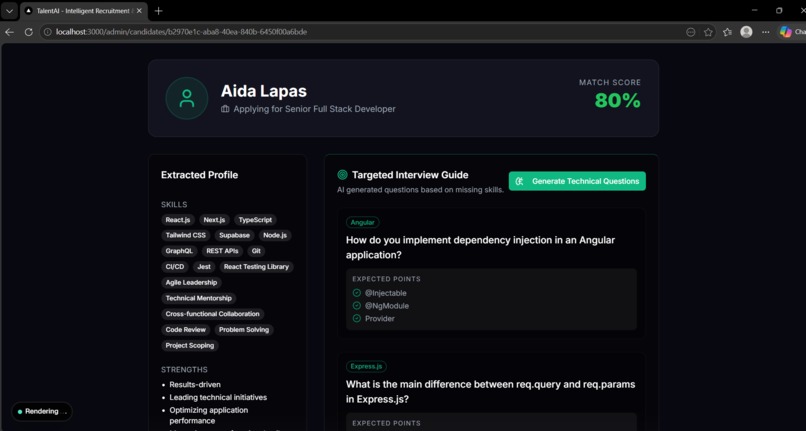The width and height of the screenshot is (806, 431).
Task: Select the Supabase skill tag
Action: [x=234, y=235]
